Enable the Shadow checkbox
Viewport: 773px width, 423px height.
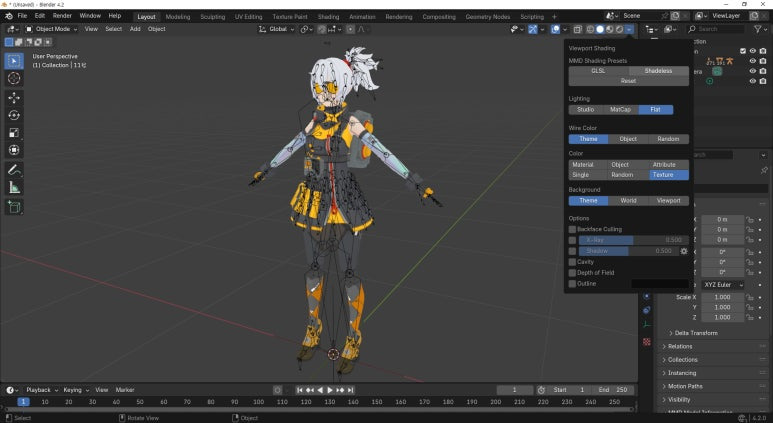point(572,251)
